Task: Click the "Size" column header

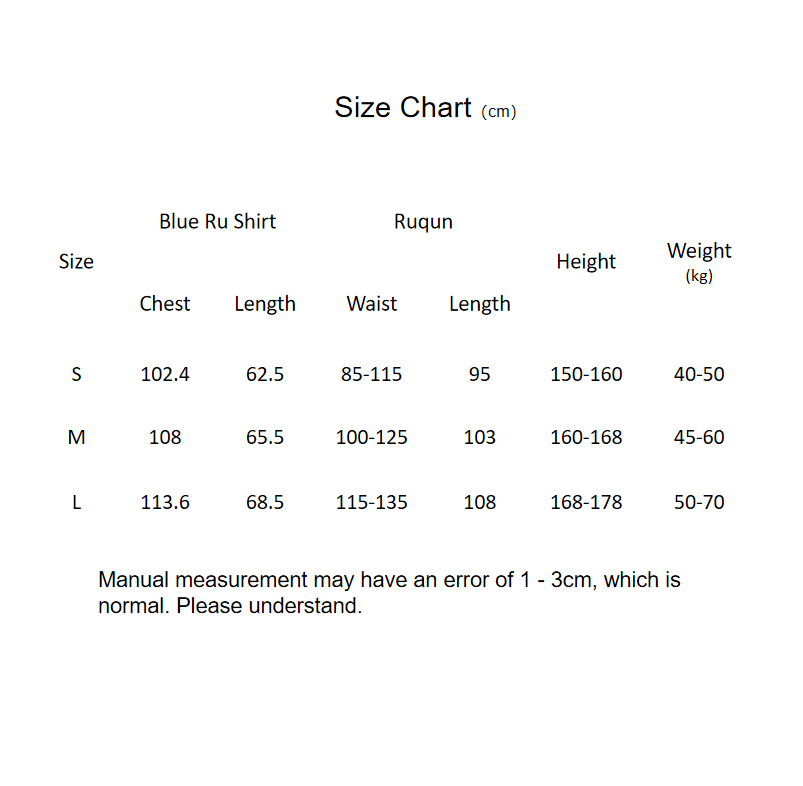Action: (76, 262)
